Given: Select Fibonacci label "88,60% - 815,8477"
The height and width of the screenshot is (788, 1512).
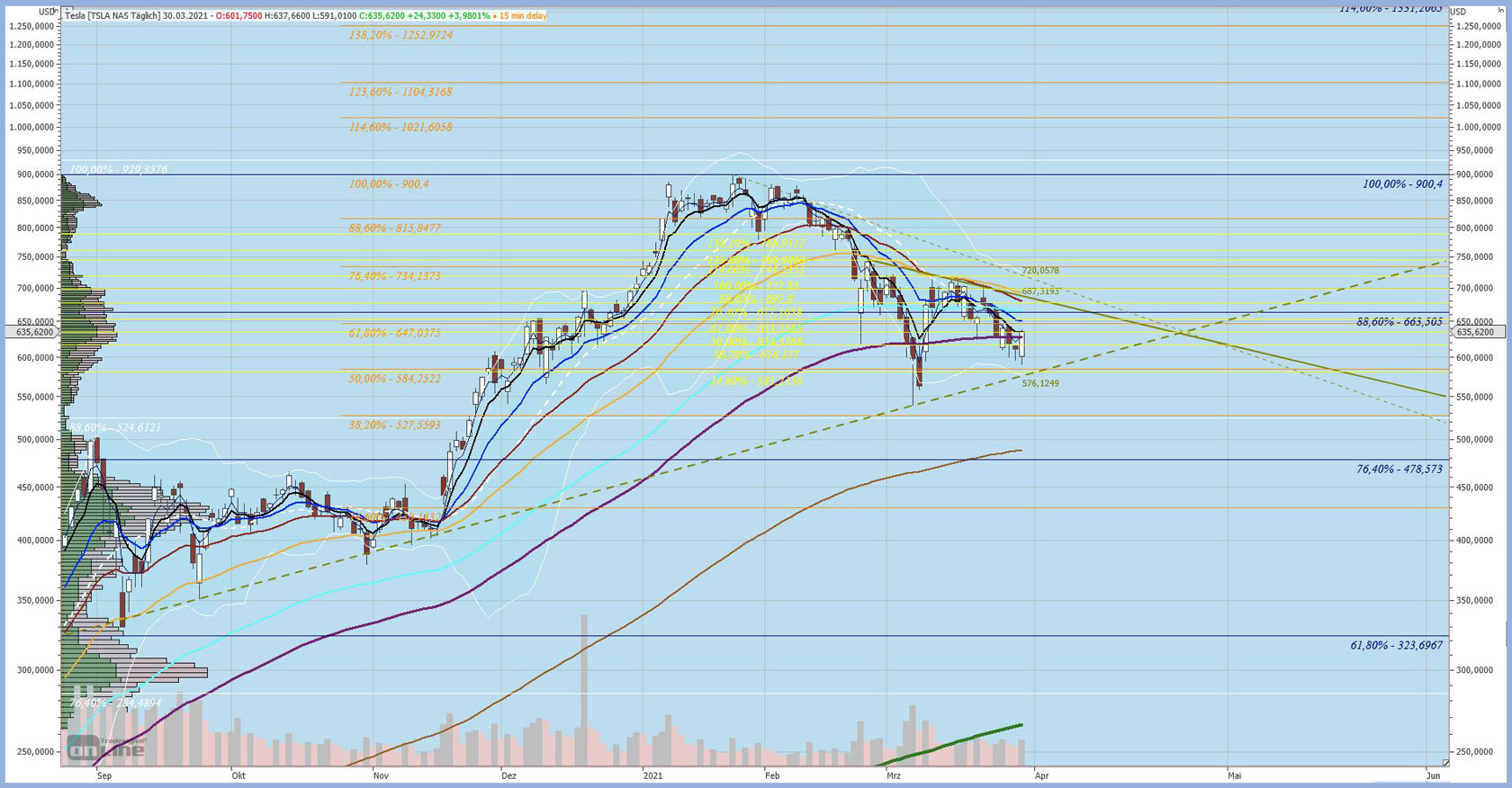Looking at the screenshot, I should [395, 228].
